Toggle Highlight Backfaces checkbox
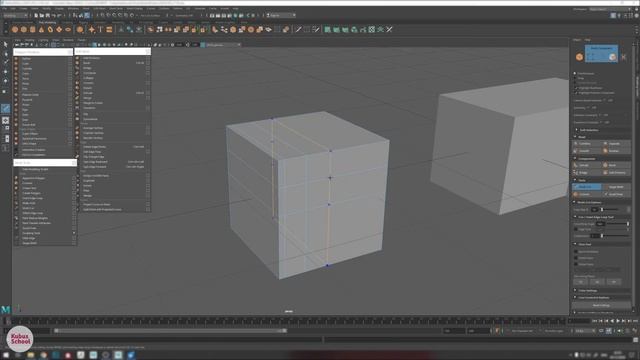This screenshot has width=640, height=360. pyautogui.click(x=576, y=88)
